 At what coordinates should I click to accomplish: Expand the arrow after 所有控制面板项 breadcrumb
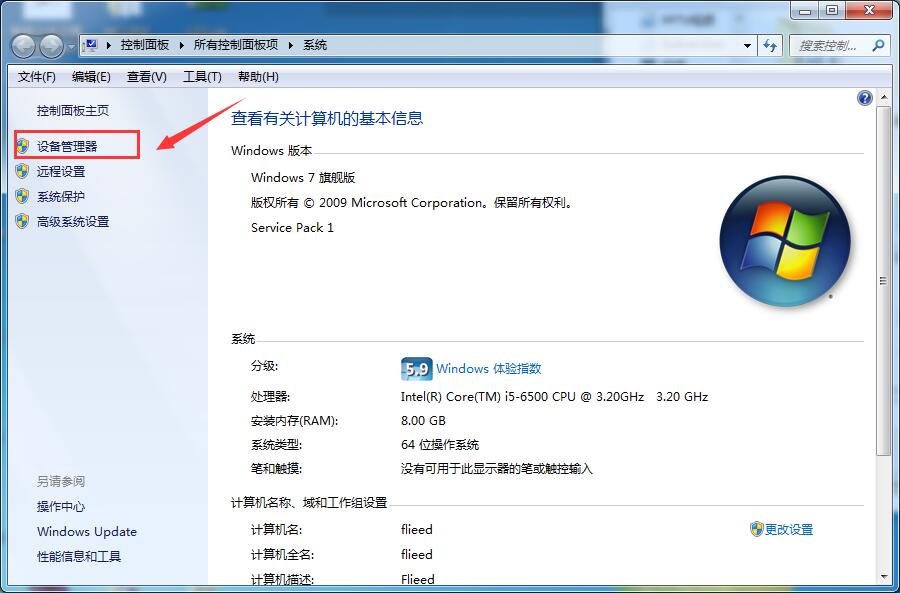pos(290,45)
